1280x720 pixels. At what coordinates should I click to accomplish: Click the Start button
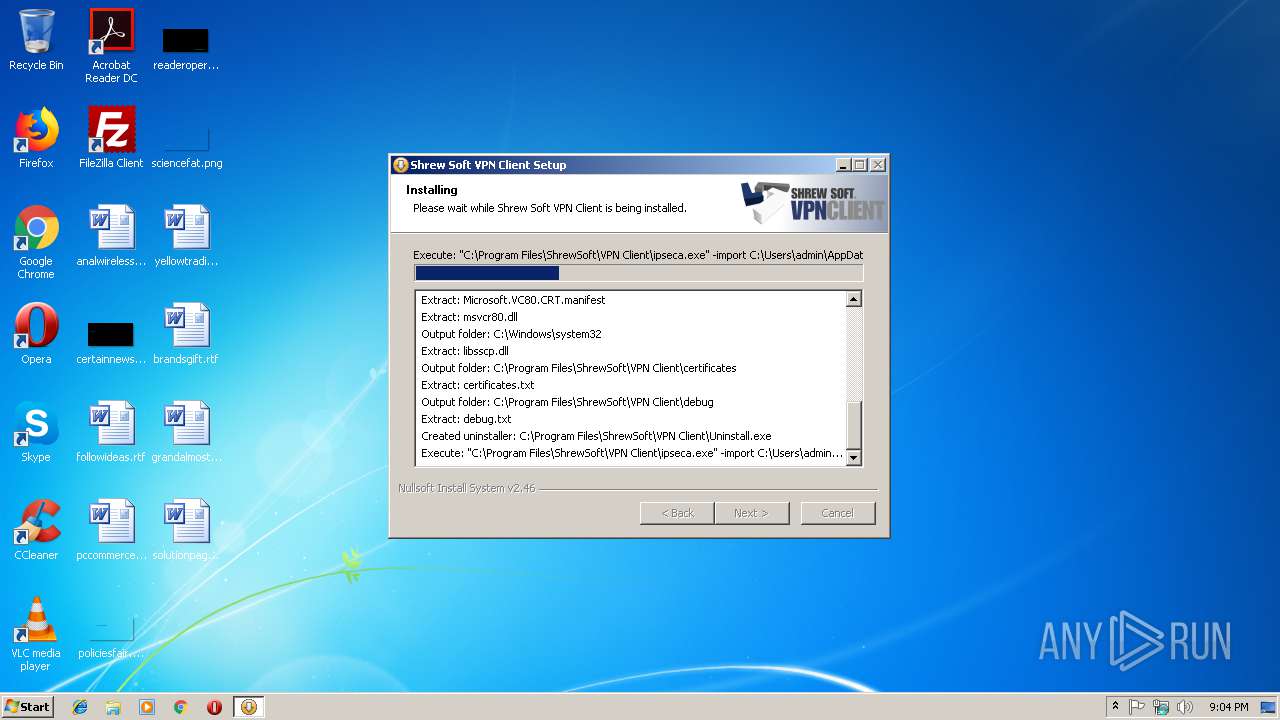(x=27, y=707)
